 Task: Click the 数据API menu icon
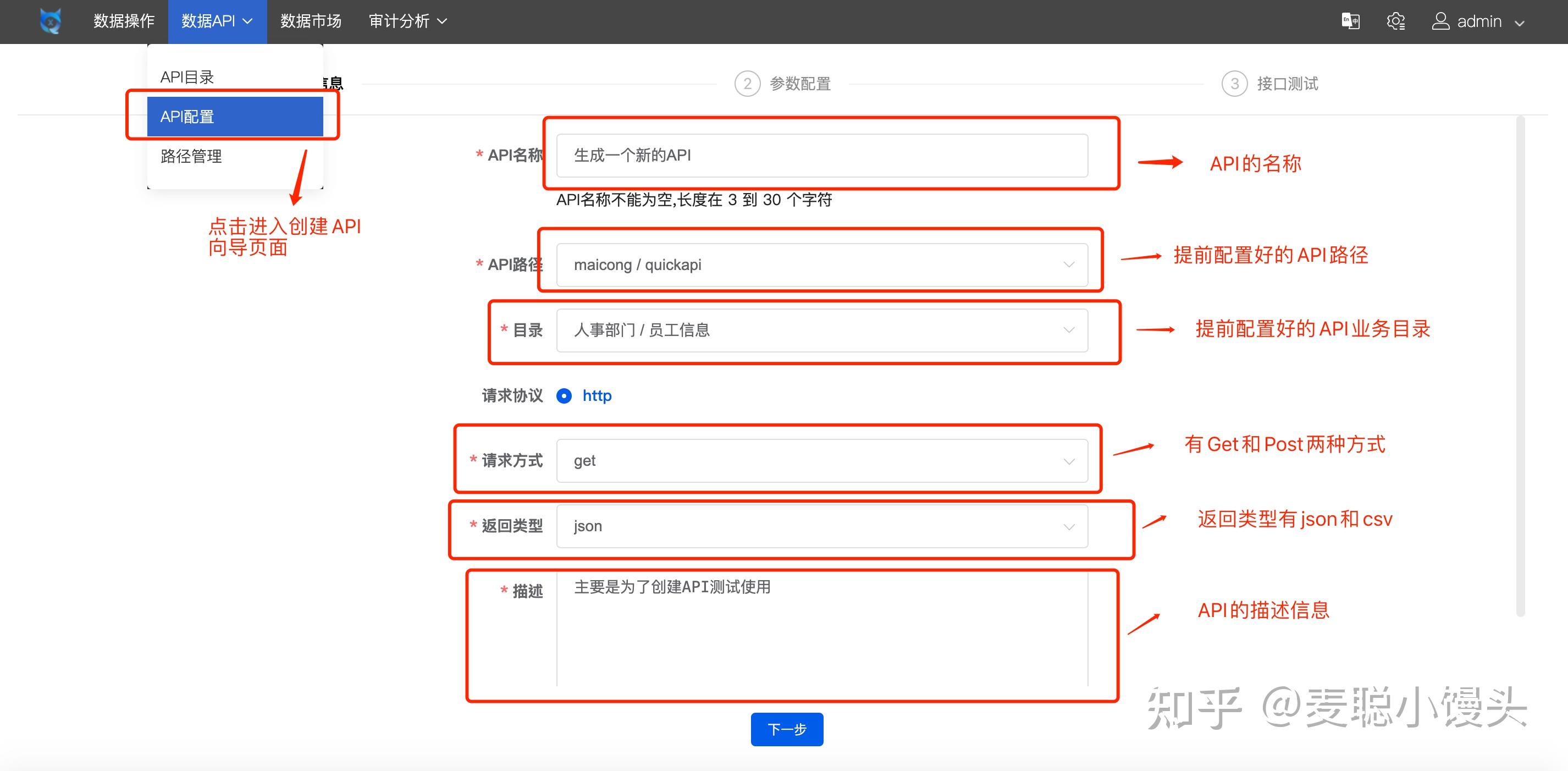click(x=209, y=20)
